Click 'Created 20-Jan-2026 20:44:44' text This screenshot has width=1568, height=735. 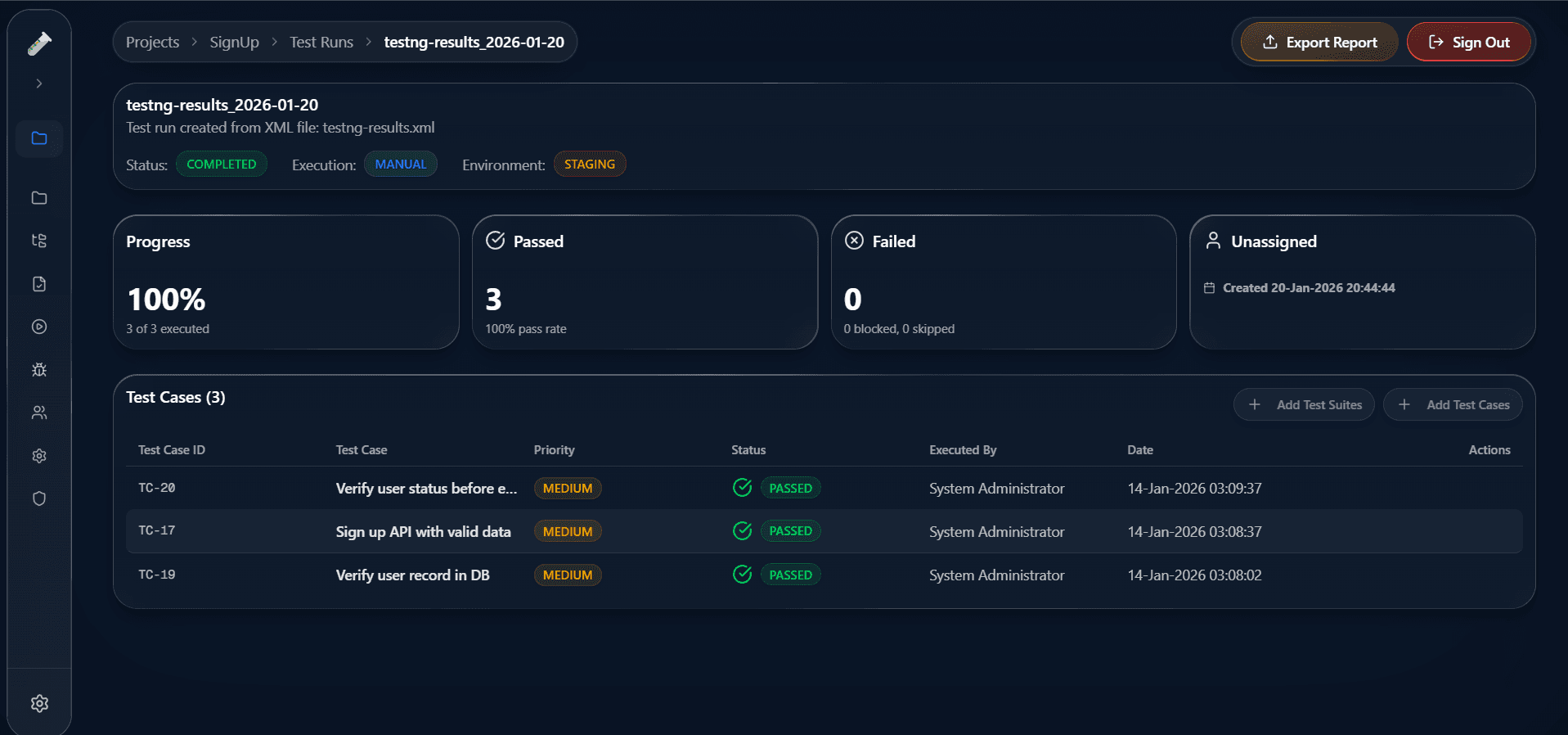pos(1309,288)
